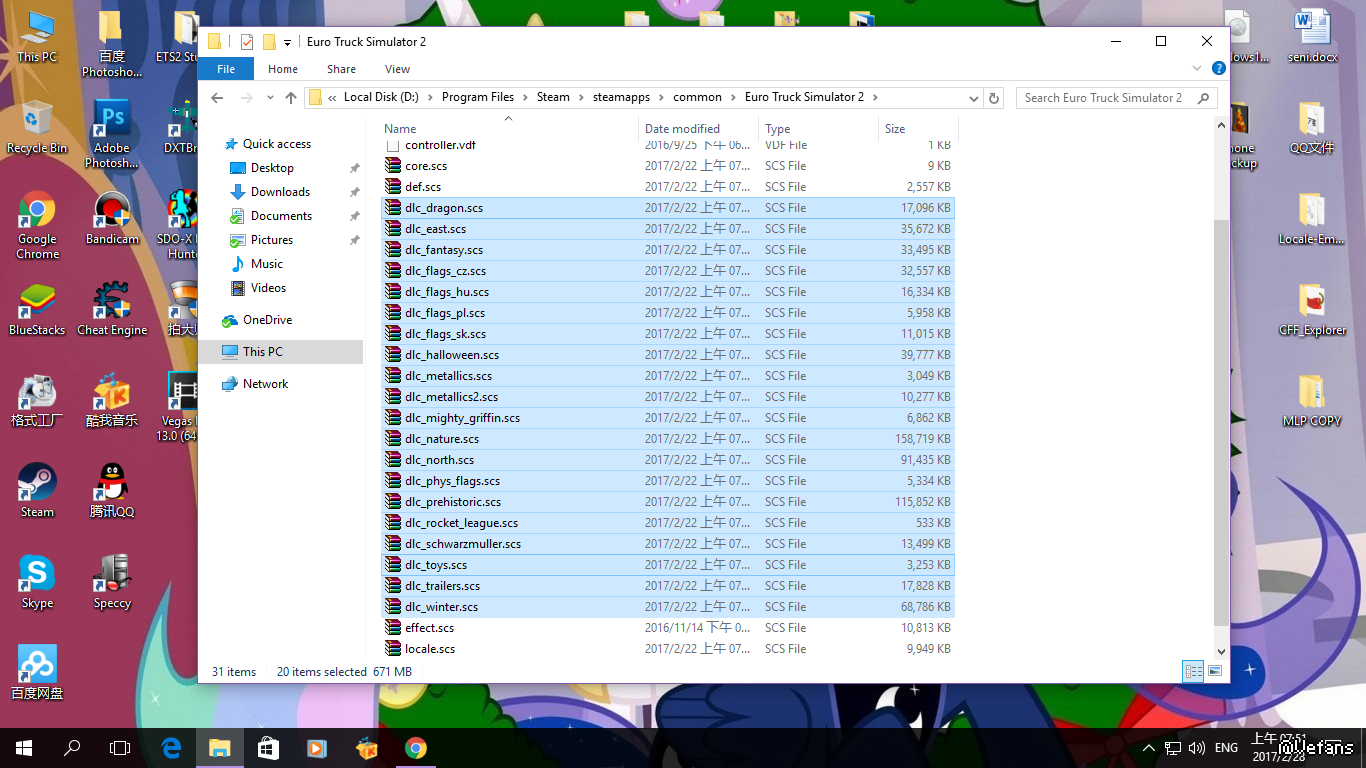Viewport: 1366px width, 768px height.
Task: Select the dlc_dragon.scs file
Action: tap(668, 208)
